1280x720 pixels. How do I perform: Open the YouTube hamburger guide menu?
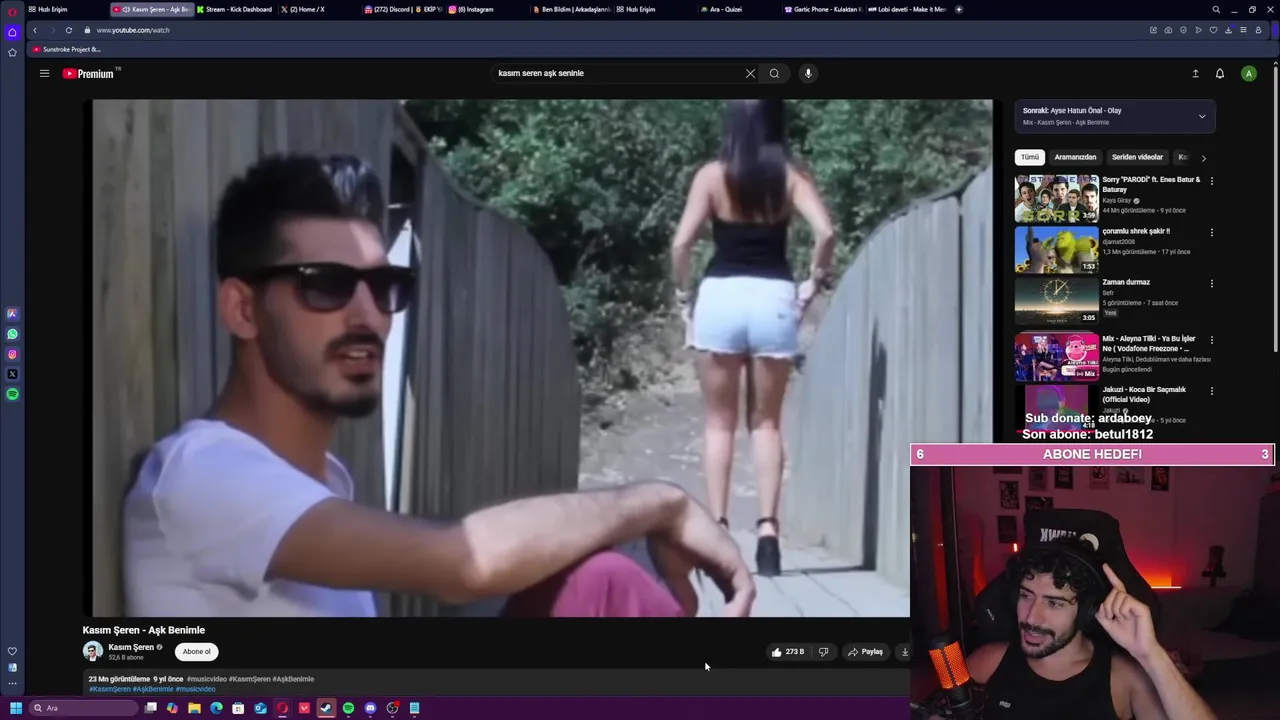click(x=44, y=73)
